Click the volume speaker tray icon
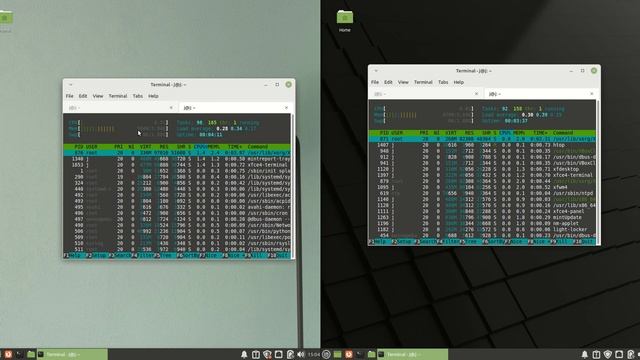640x360 pixels. click(301, 354)
